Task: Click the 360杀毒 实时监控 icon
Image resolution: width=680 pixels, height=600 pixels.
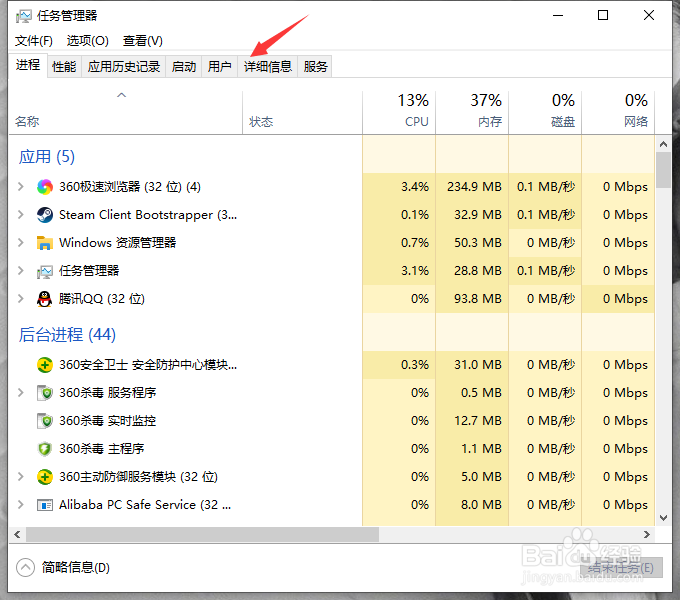Action: click(x=45, y=421)
